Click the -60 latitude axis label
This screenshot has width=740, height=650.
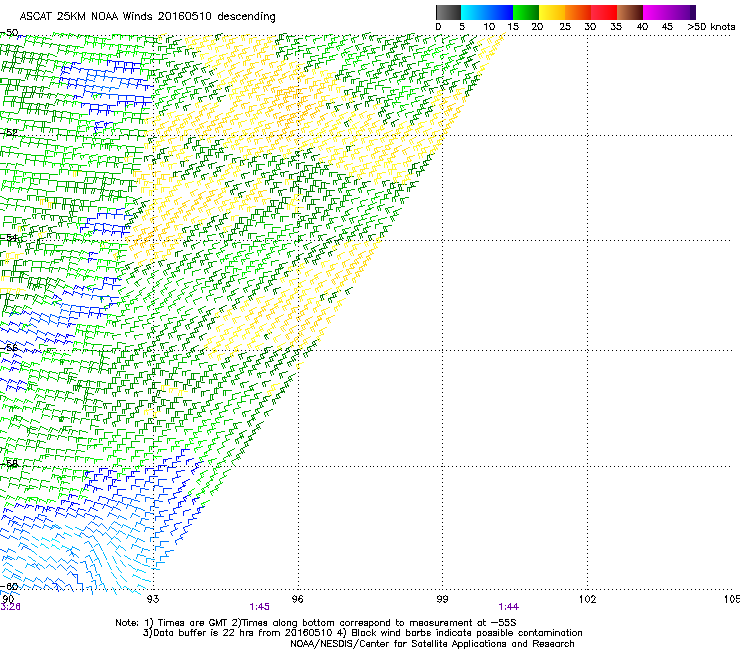pyautogui.click(x=9, y=586)
